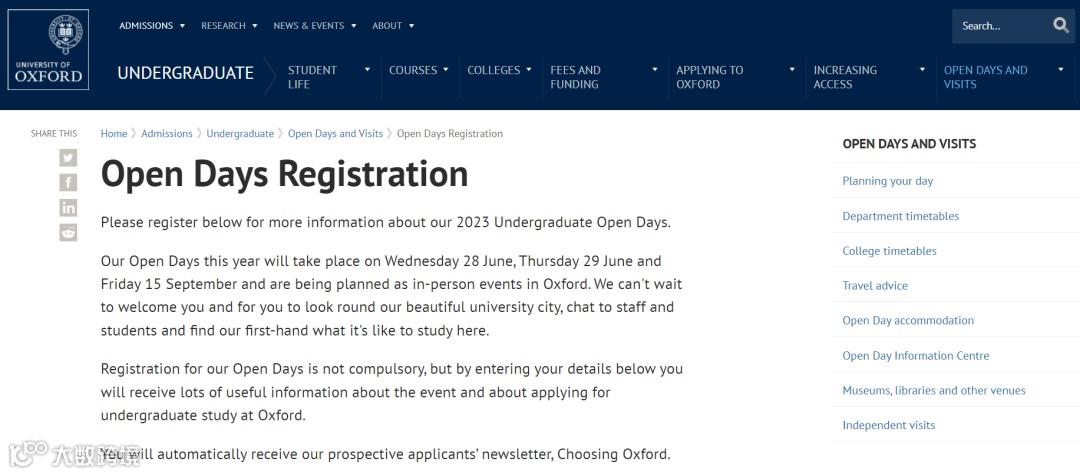Expand the News & Events dropdown arrow
The width and height of the screenshot is (1080, 475).
click(x=353, y=26)
